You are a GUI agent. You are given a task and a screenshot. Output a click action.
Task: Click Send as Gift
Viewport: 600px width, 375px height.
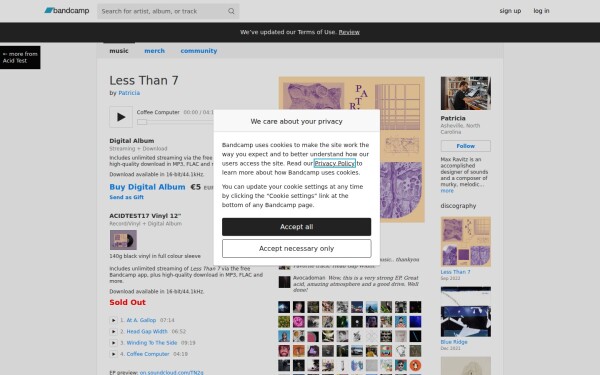click(x=127, y=197)
